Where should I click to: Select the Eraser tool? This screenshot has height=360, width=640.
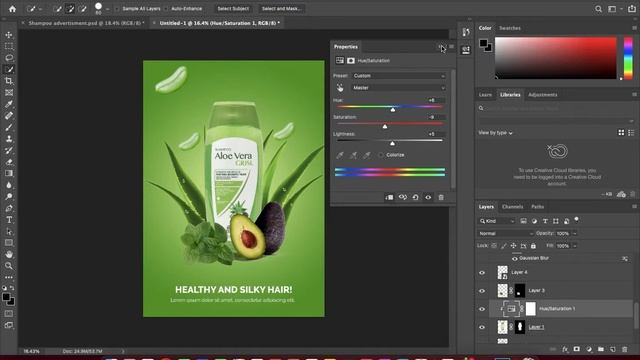click(x=9, y=162)
